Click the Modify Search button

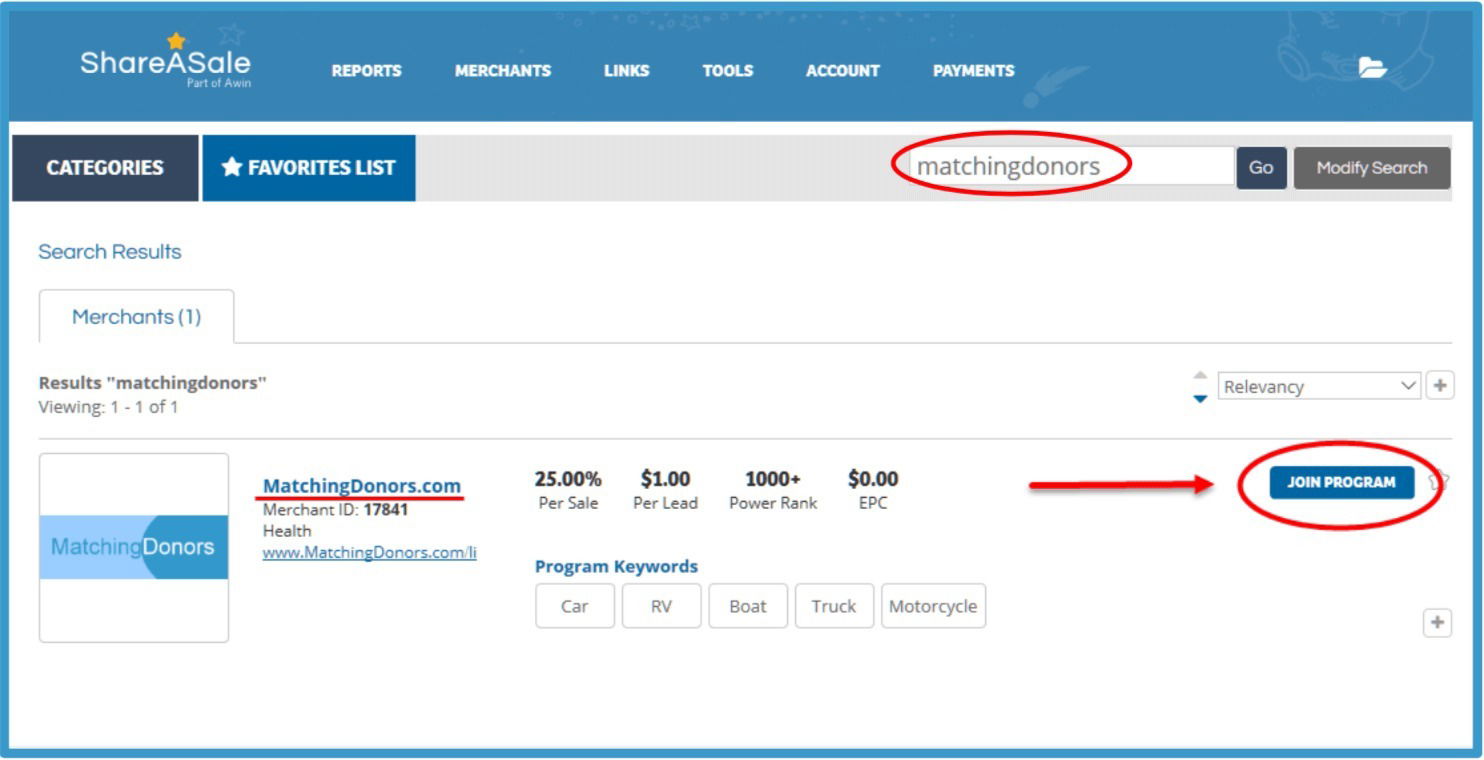coord(1372,168)
